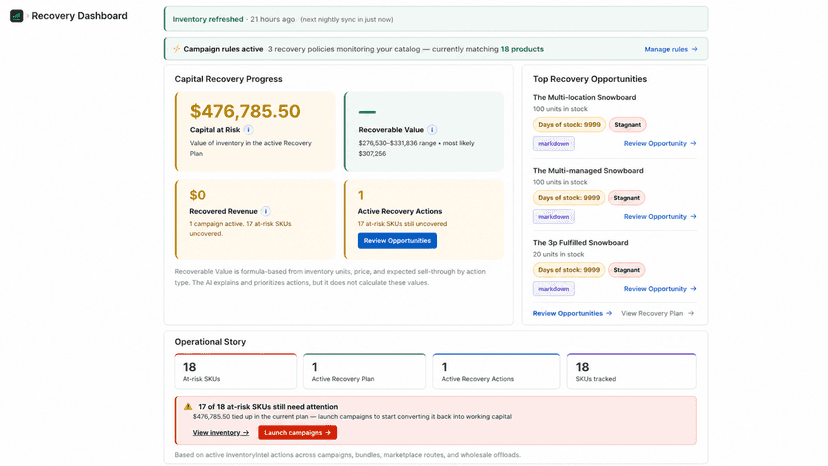Click the lightning bolt Campaign rules icon
828x466 pixels.
tap(176, 49)
